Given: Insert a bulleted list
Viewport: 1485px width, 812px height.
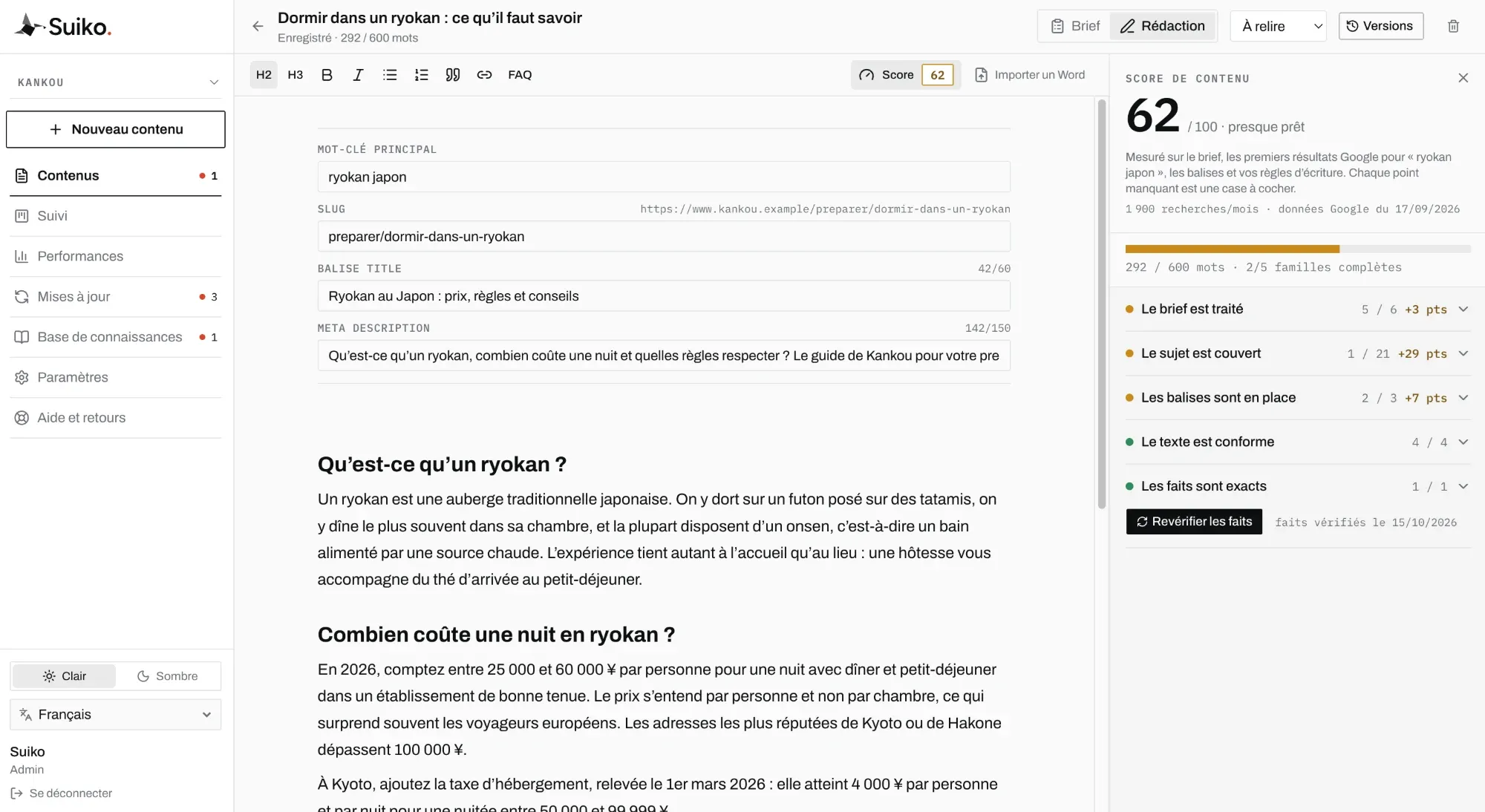Looking at the screenshot, I should tap(390, 75).
